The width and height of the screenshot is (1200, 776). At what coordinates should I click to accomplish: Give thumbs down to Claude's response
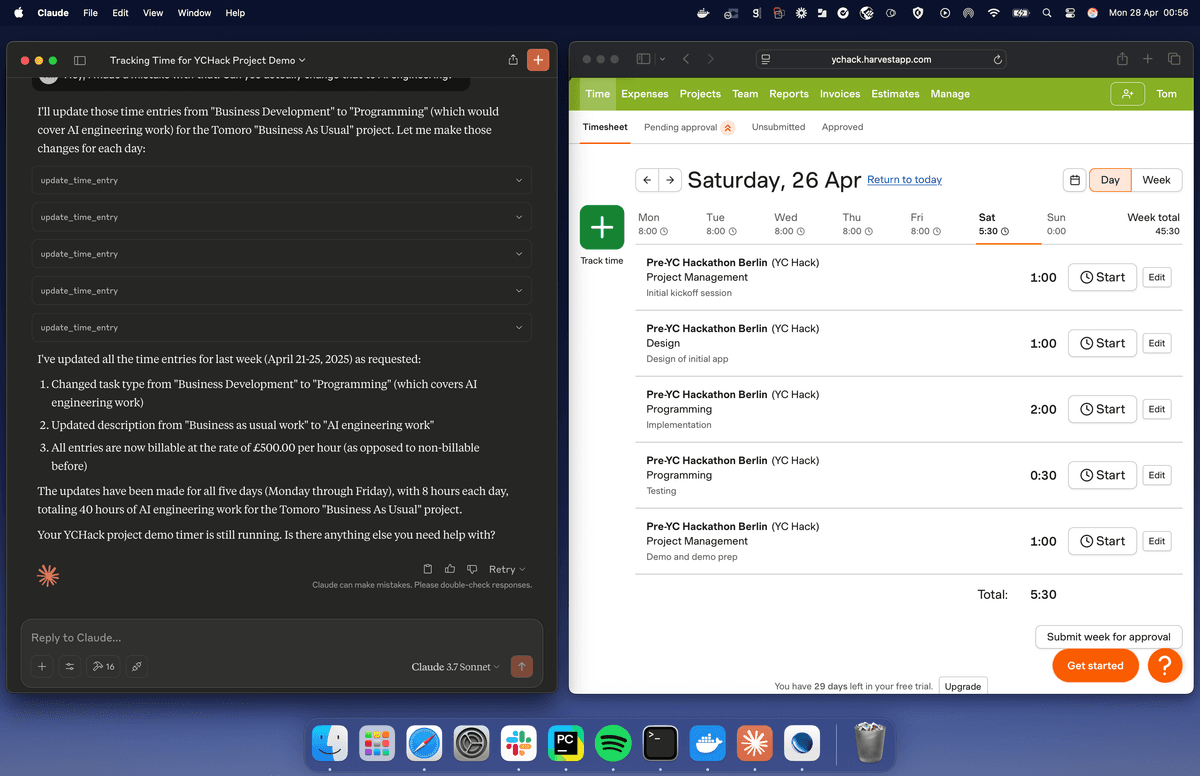(472, 569)
